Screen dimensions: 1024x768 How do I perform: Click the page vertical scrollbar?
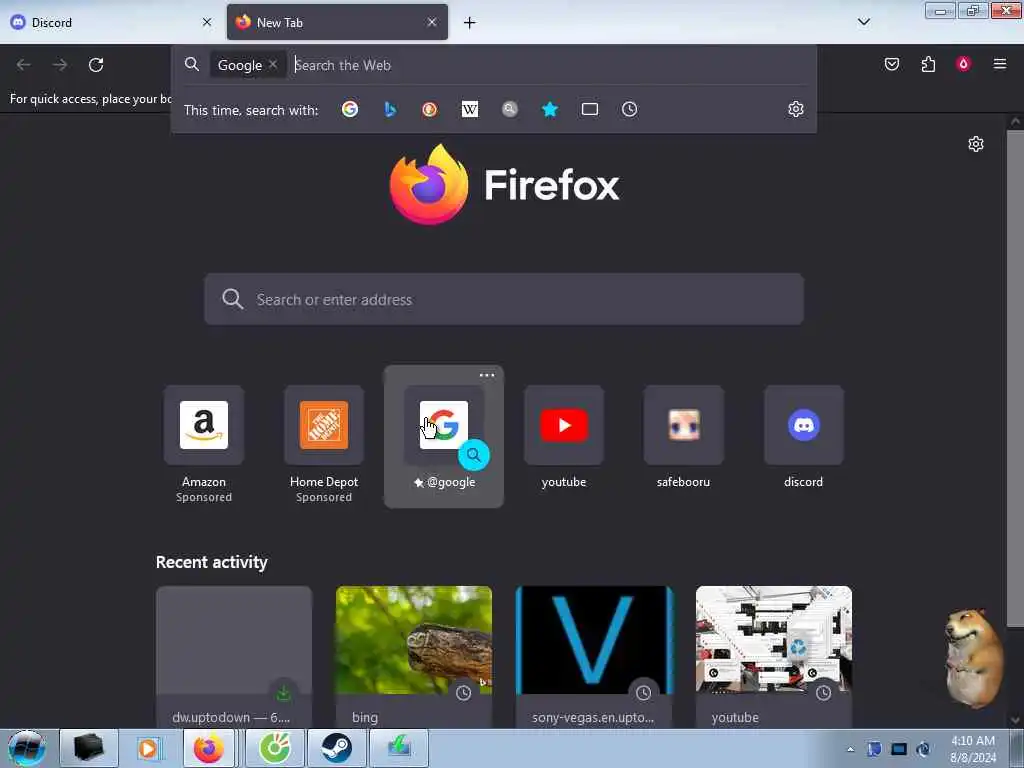(1015, 379)
